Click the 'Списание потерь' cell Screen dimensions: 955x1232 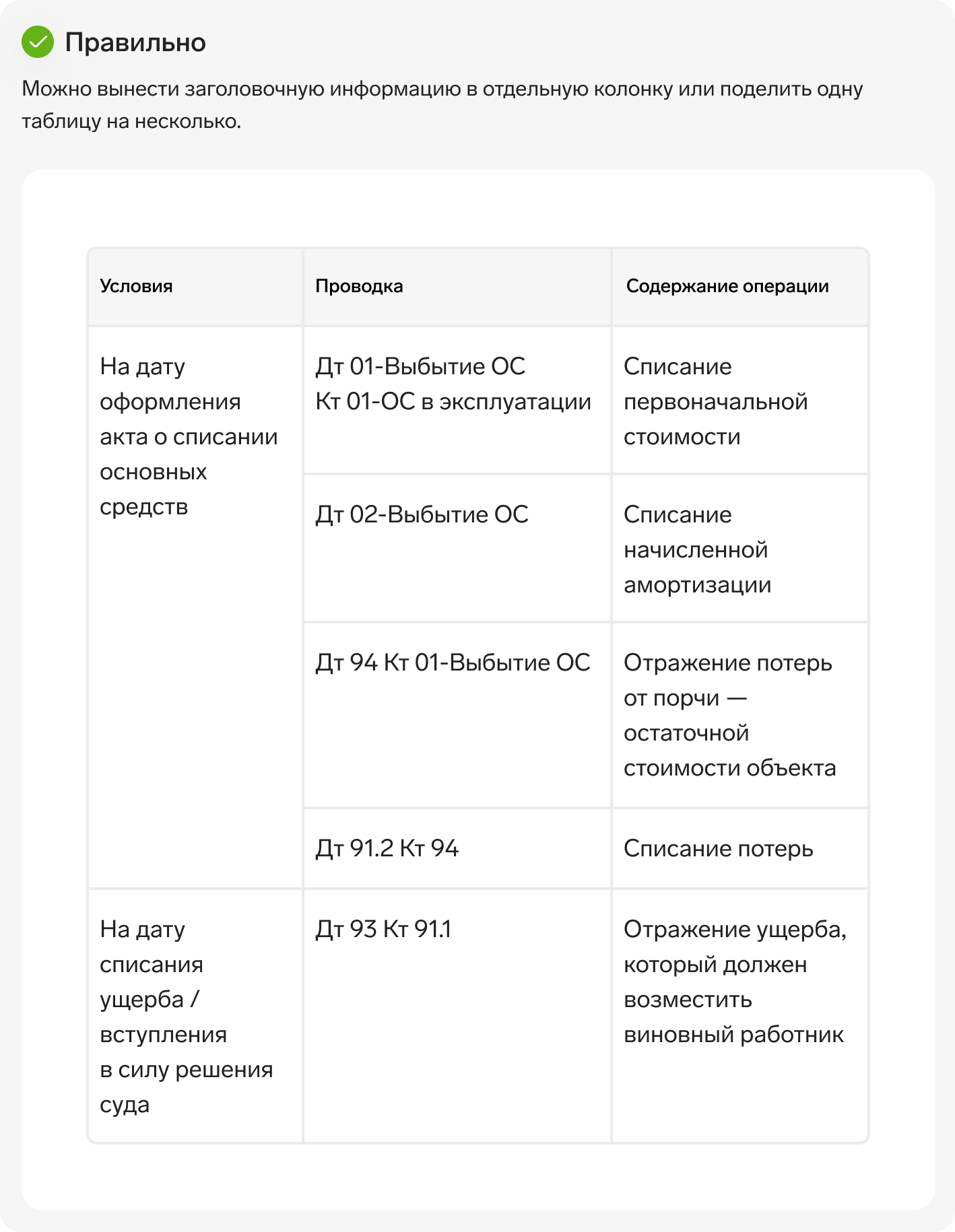[x=739, y=849]
